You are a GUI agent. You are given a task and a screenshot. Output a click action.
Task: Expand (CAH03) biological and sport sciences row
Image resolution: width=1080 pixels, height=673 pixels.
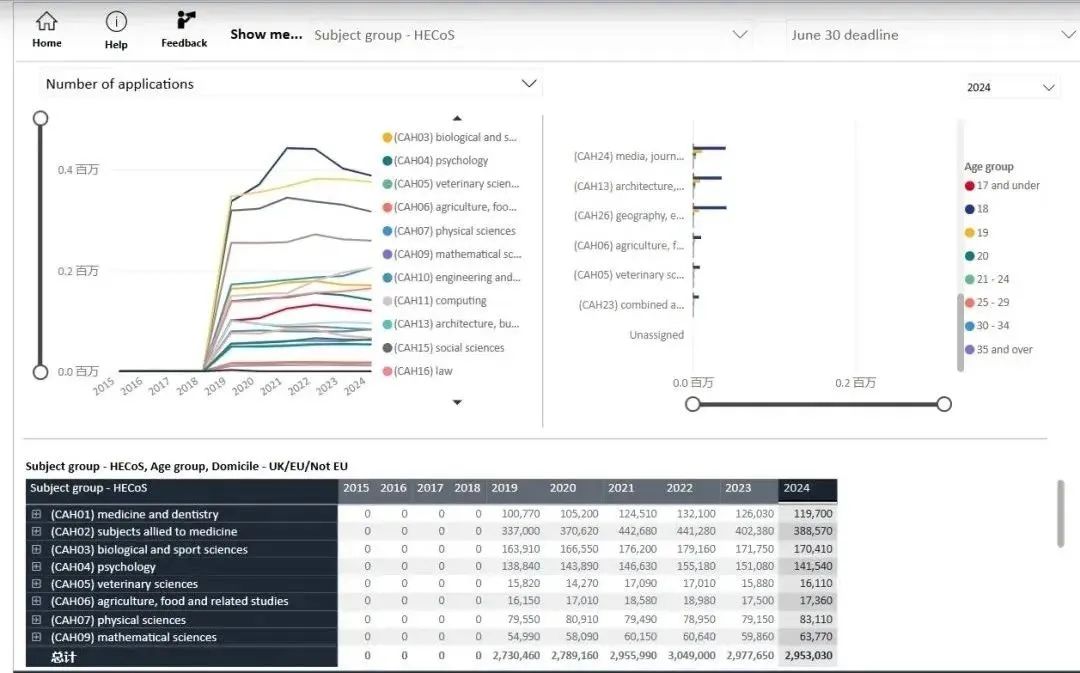click(x=37, y=549)
